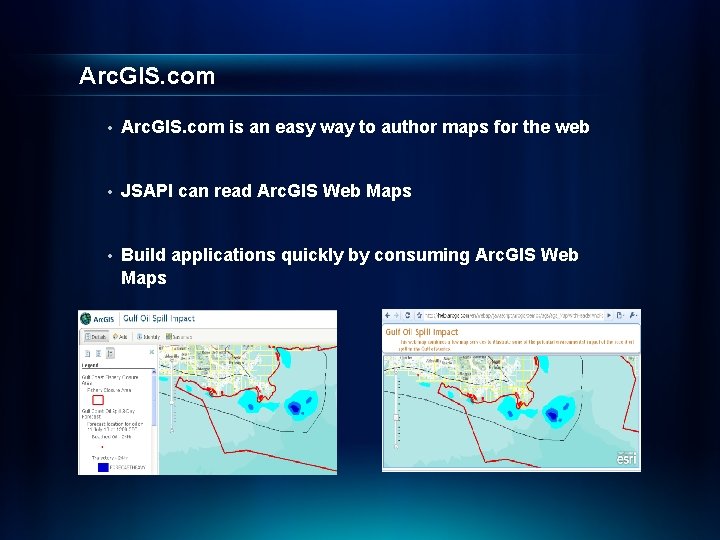Screen dimensions: 720x540
Task: Click browser Back arrow in right screenshot
Action: pos(388,315)
